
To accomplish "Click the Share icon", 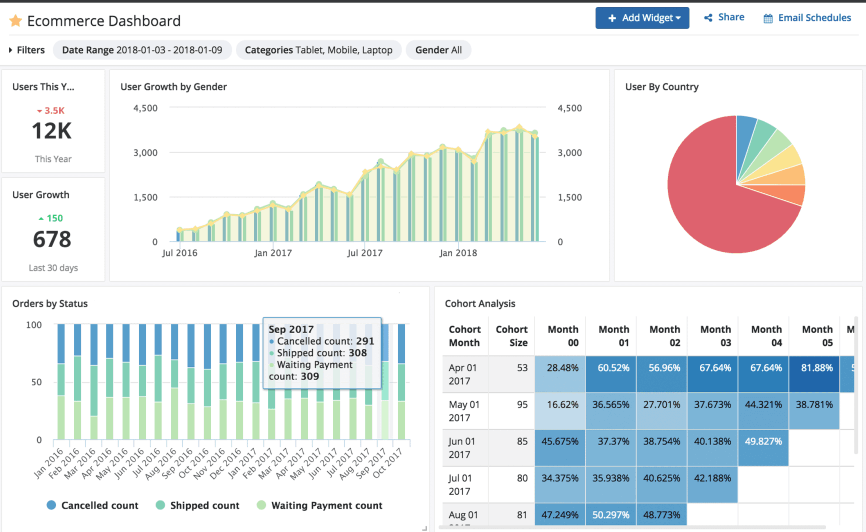I will tap(708, 18).
